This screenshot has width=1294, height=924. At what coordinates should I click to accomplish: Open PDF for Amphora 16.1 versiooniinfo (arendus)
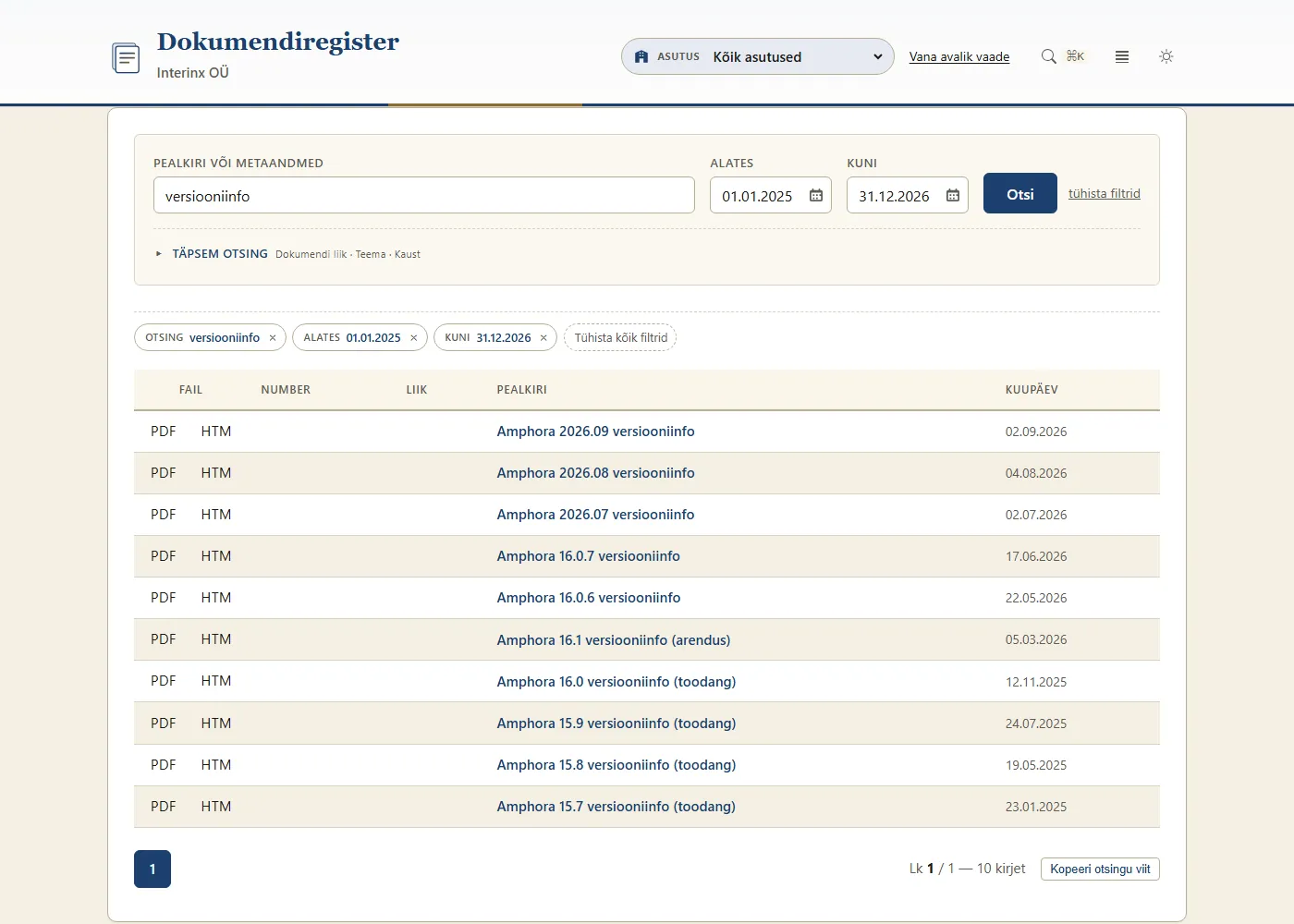164,639
